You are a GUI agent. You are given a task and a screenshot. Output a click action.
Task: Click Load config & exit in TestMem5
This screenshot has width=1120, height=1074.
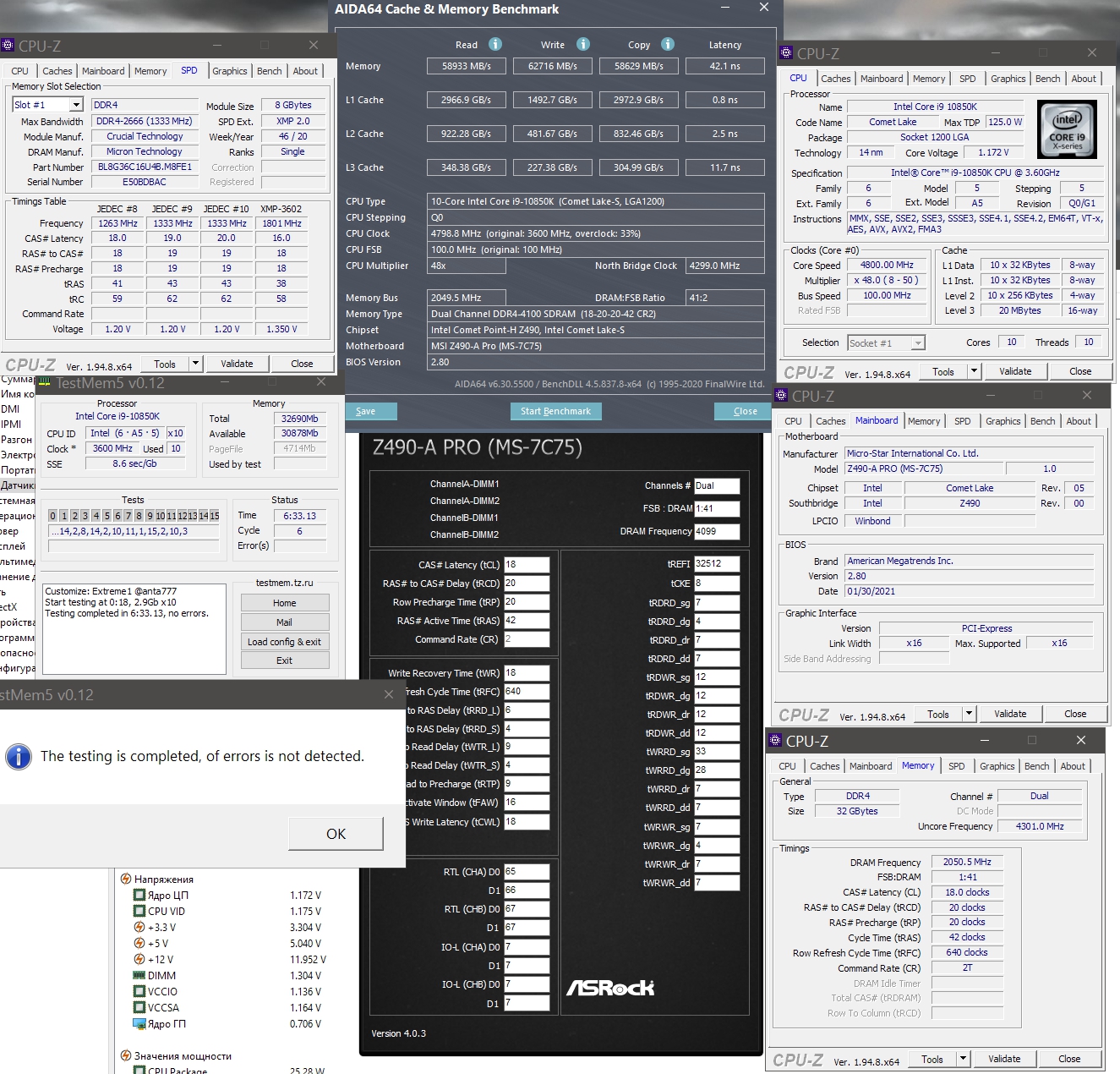pos(285,642)
